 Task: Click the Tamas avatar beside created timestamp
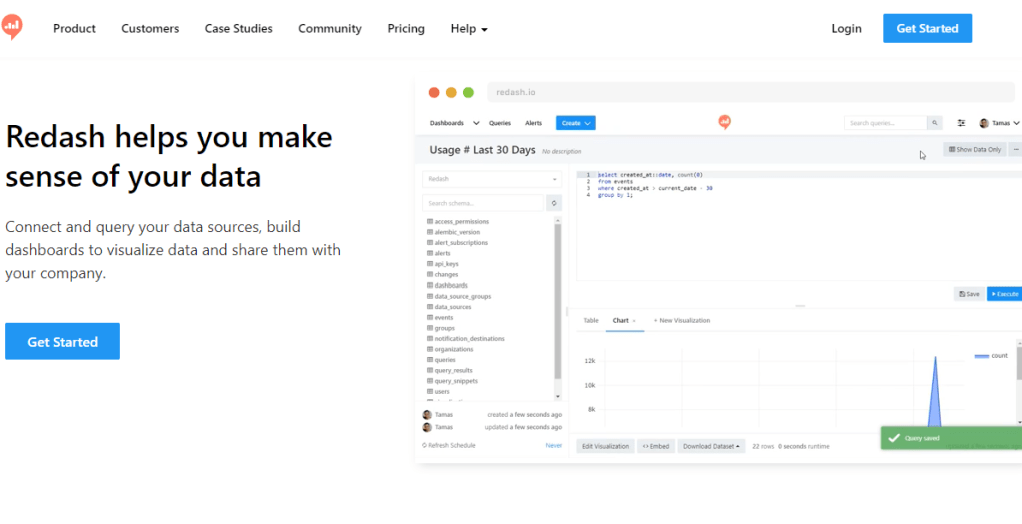click(427, 414)
